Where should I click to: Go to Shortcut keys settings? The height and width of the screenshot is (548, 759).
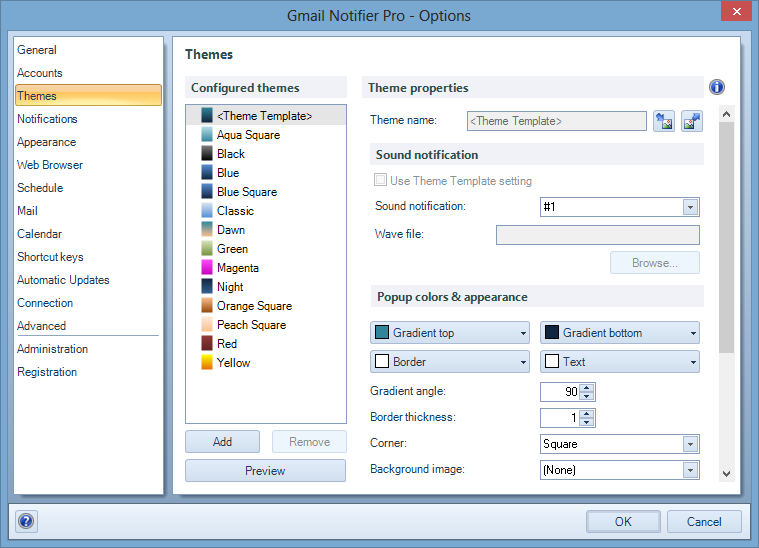(x=50, y=257)
